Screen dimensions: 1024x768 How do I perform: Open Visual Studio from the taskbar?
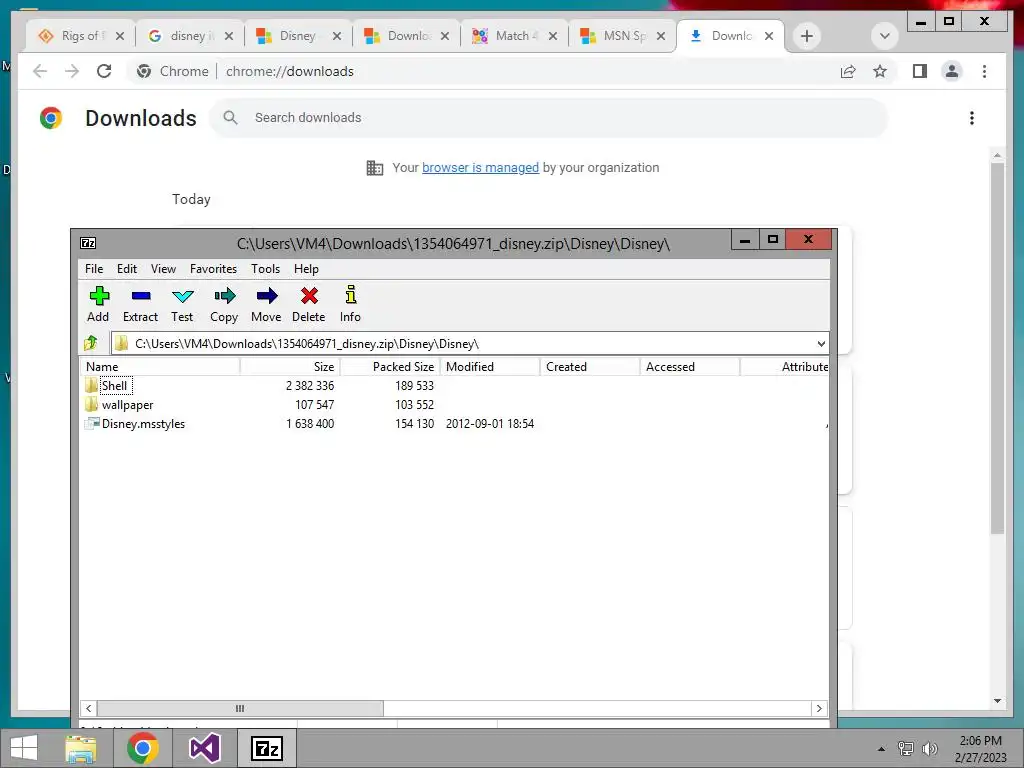coord(204,748)
